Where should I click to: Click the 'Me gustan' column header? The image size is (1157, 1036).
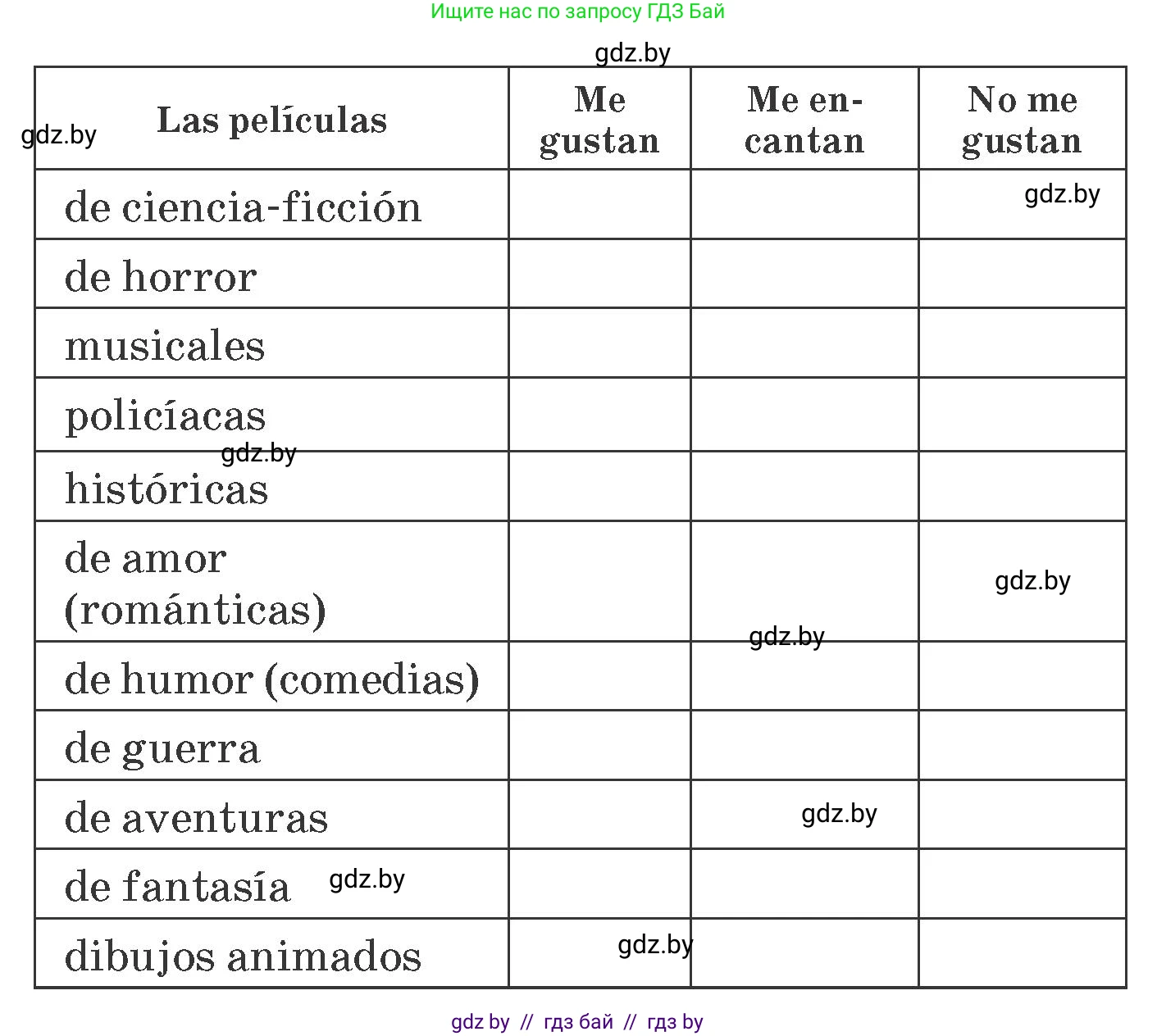pyautogui.click(x=599, y=120)
